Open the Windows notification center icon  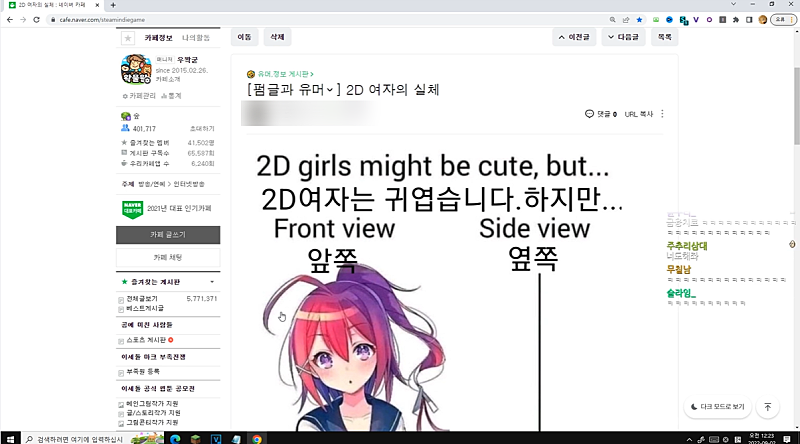pyautogui.click(x=787, y=439)
